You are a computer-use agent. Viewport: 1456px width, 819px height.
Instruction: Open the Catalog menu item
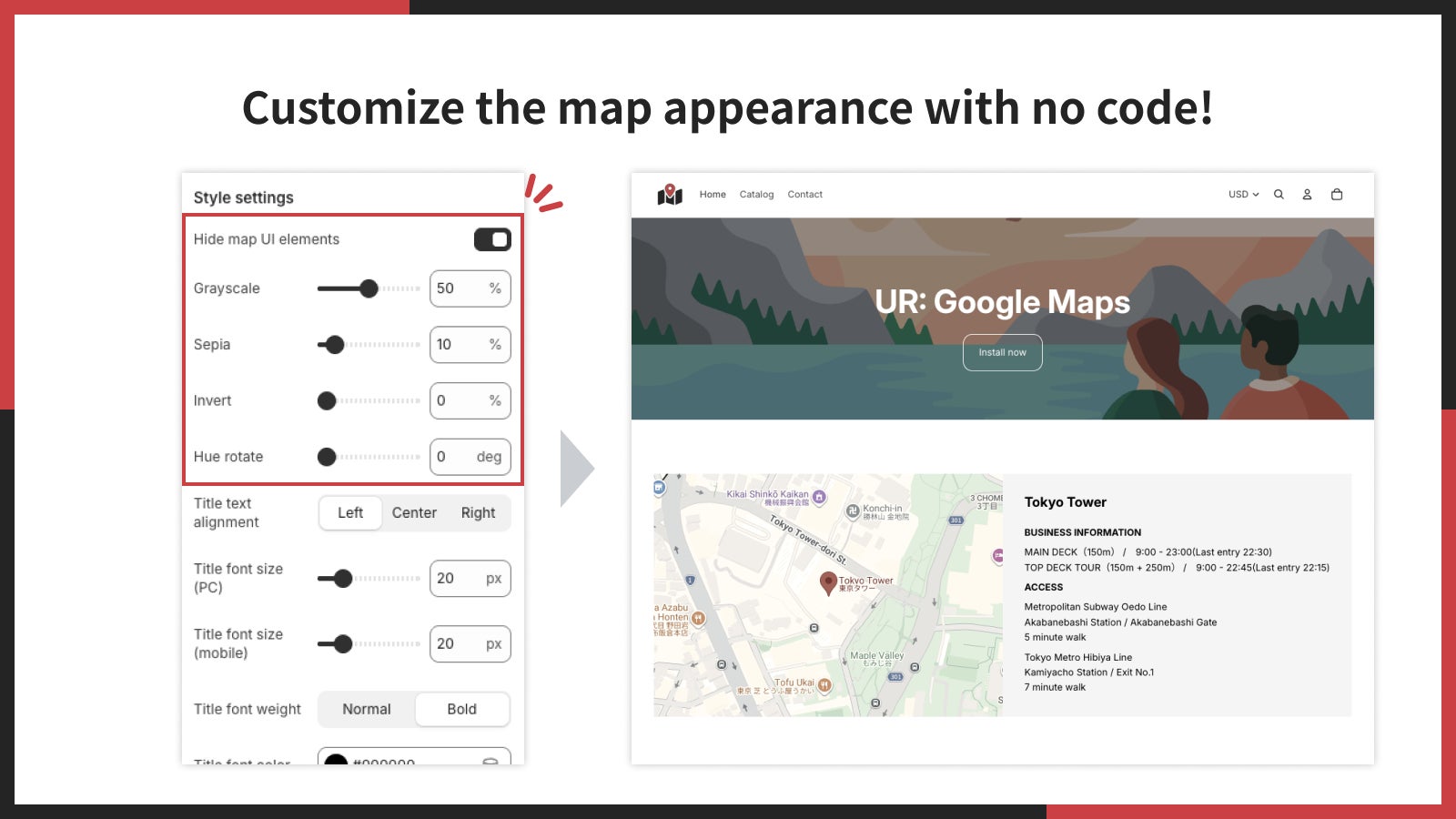pyautogui.click(x=756, y=195)
